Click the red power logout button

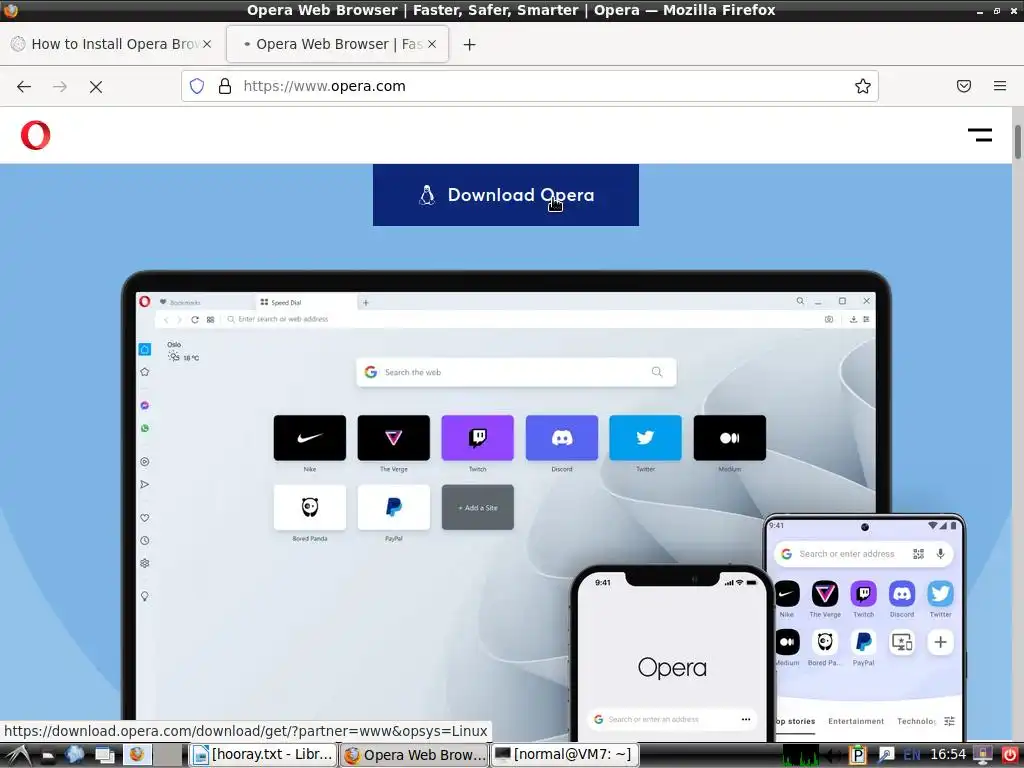pyautogui.click(x=1010, y=756)
